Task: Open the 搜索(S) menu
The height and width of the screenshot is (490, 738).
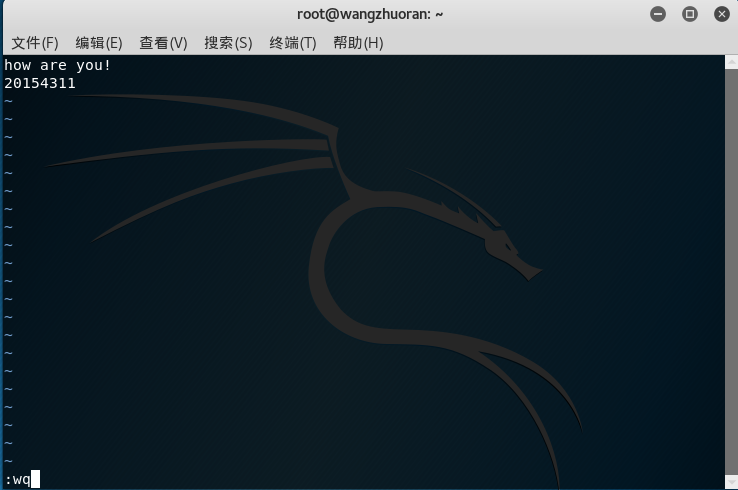Action: coord(228,43)
